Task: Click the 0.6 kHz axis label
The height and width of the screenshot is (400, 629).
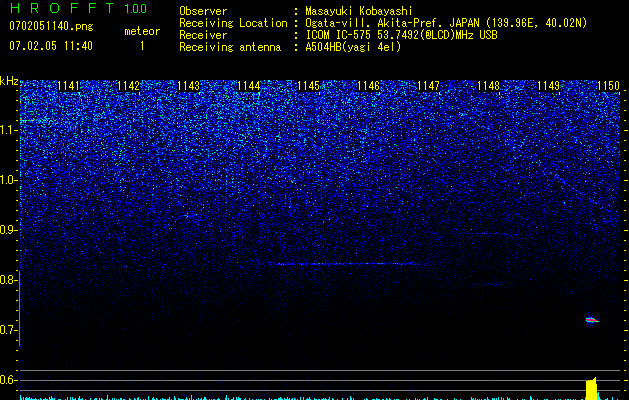Action: coord(8,380)
